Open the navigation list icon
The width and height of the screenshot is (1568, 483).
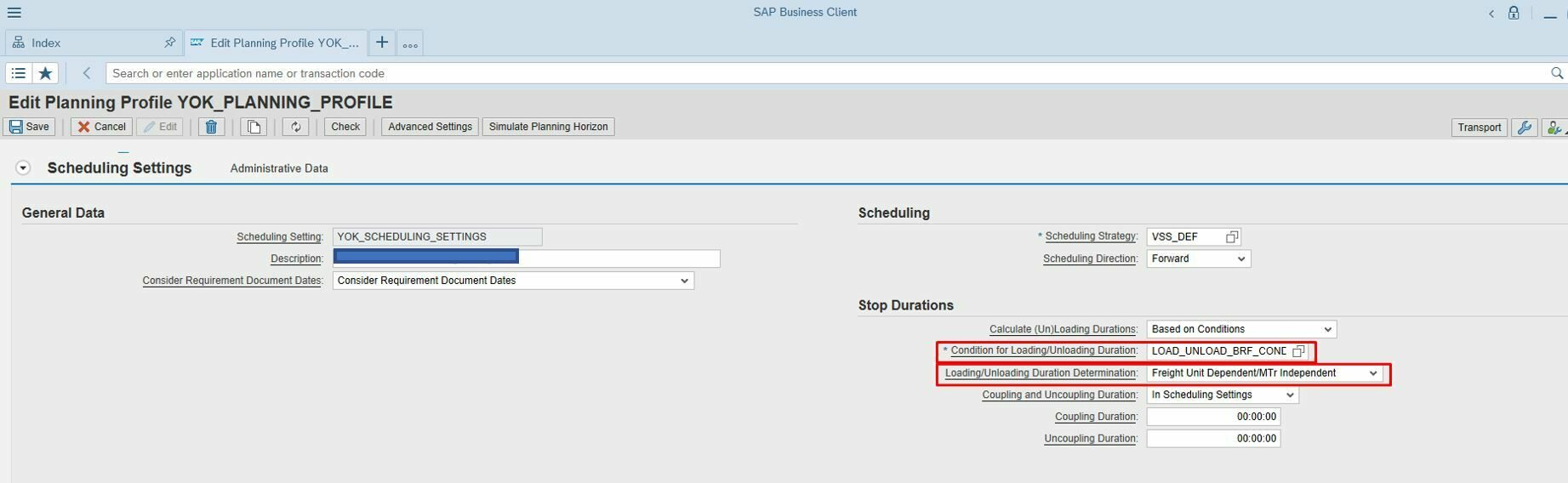point(19,73)
